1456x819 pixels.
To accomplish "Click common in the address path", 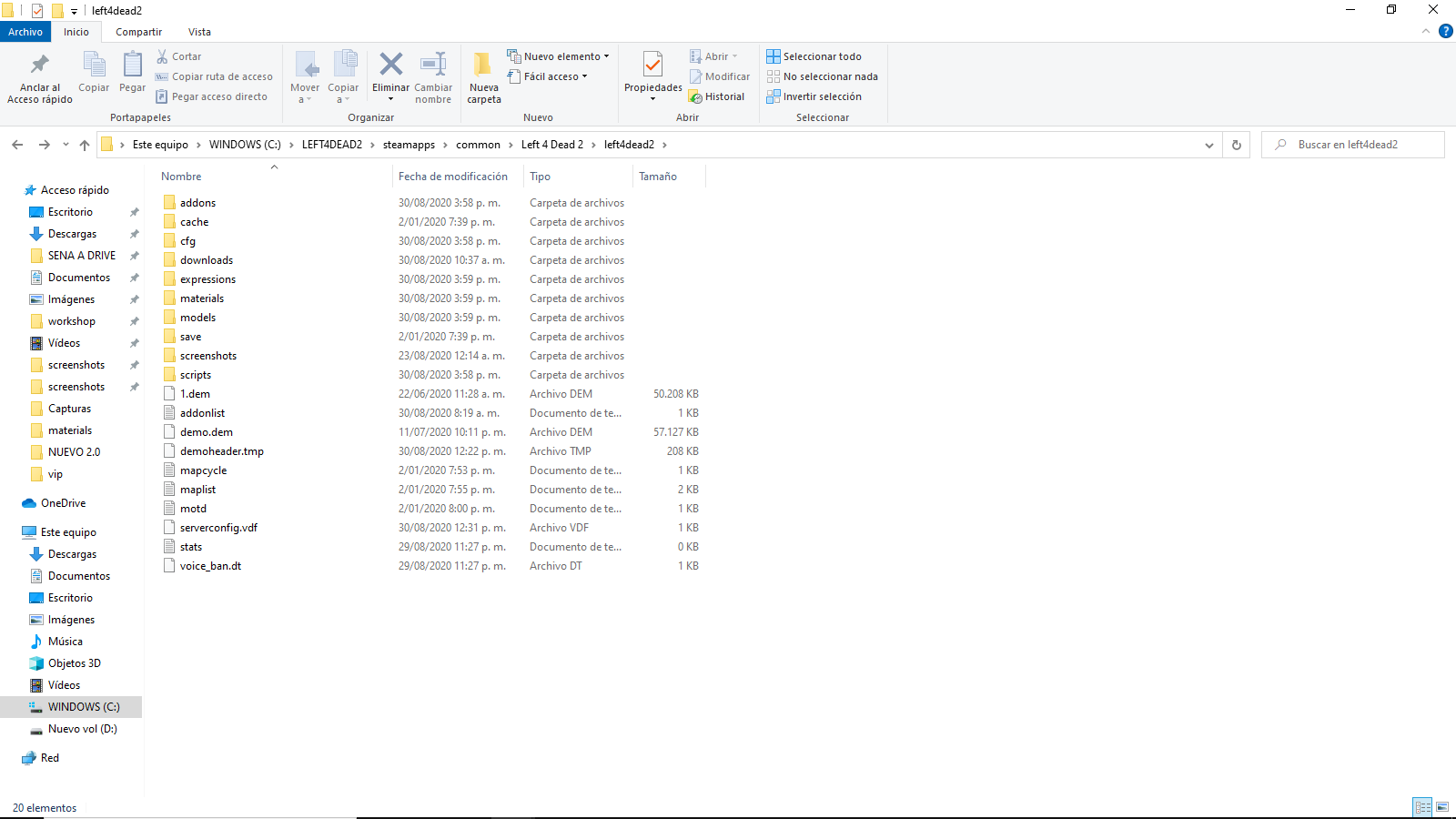I will (x=478, y=145).
